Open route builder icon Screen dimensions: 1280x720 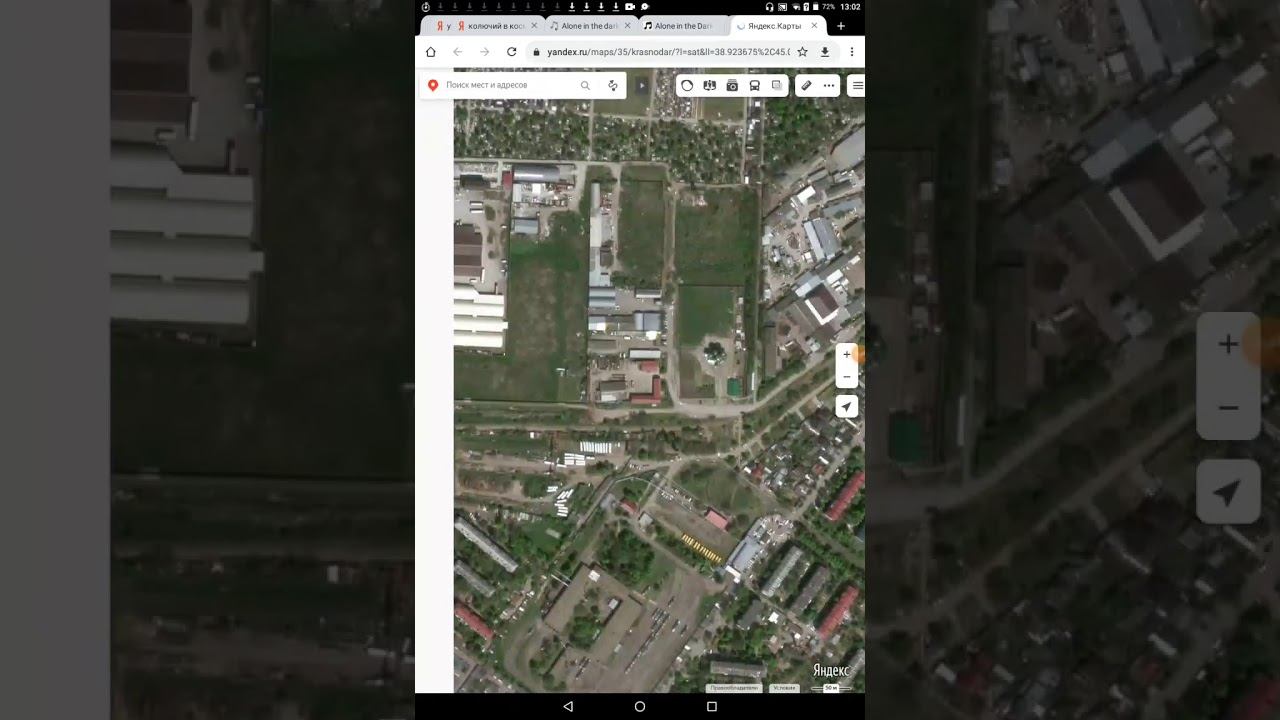(x=612, y=86)
